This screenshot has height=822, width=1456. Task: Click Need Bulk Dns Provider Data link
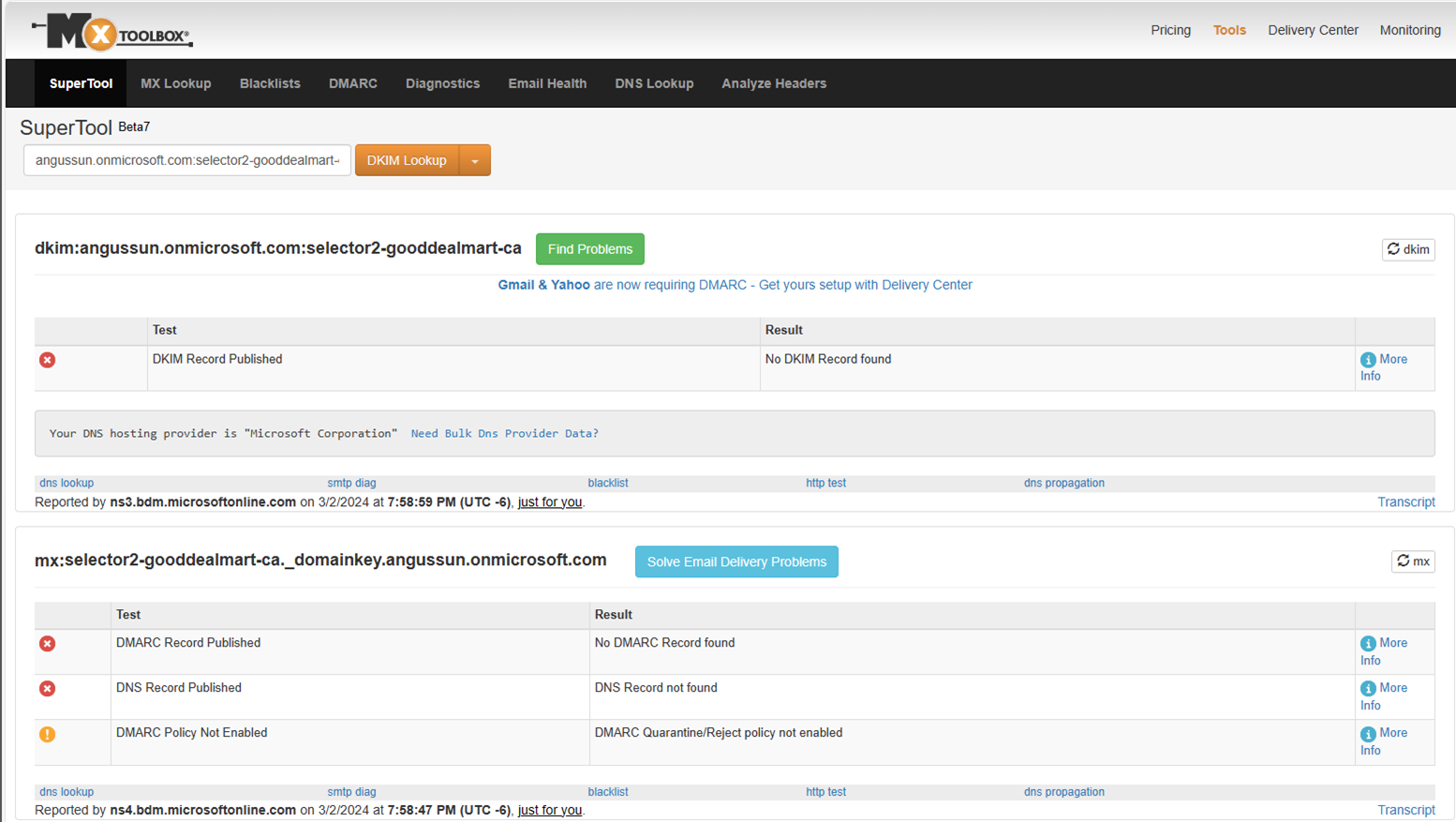[x=504, y=433]
